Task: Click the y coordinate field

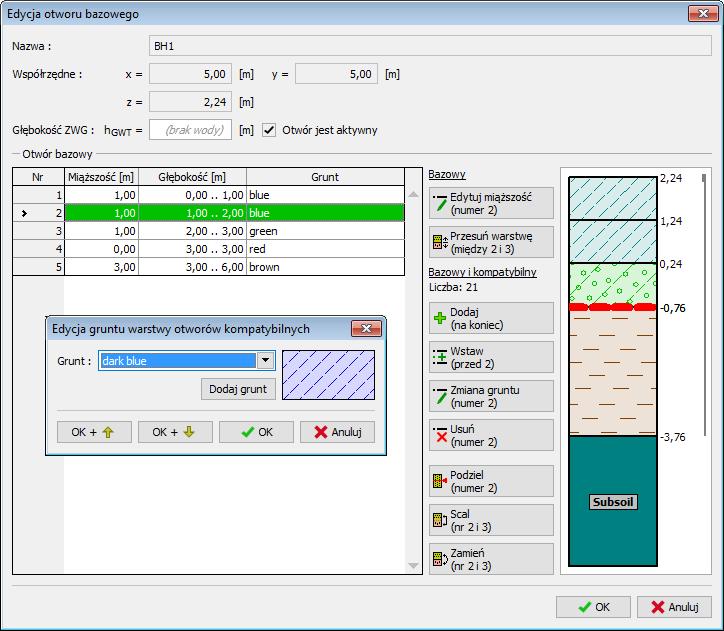Action: 336,74
